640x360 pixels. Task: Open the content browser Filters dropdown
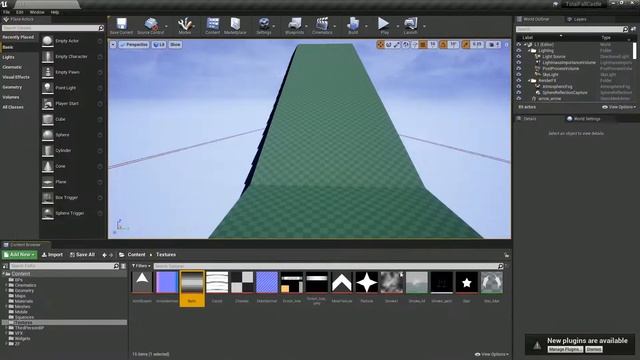coord(141,266)
